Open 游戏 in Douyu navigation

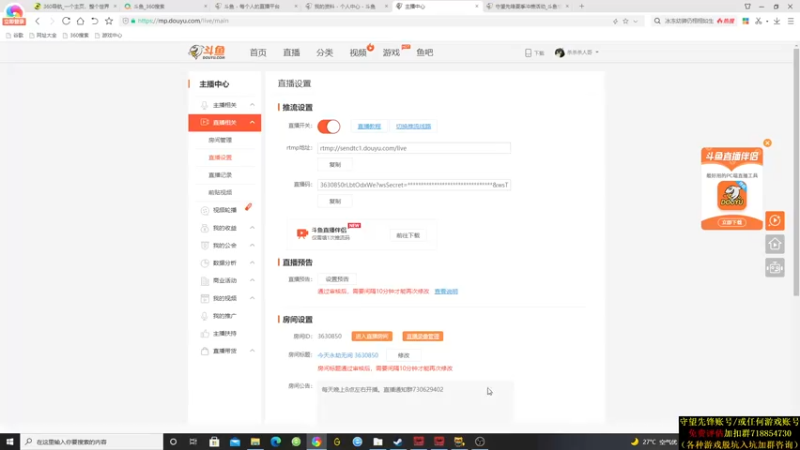(x=391, y=53)
